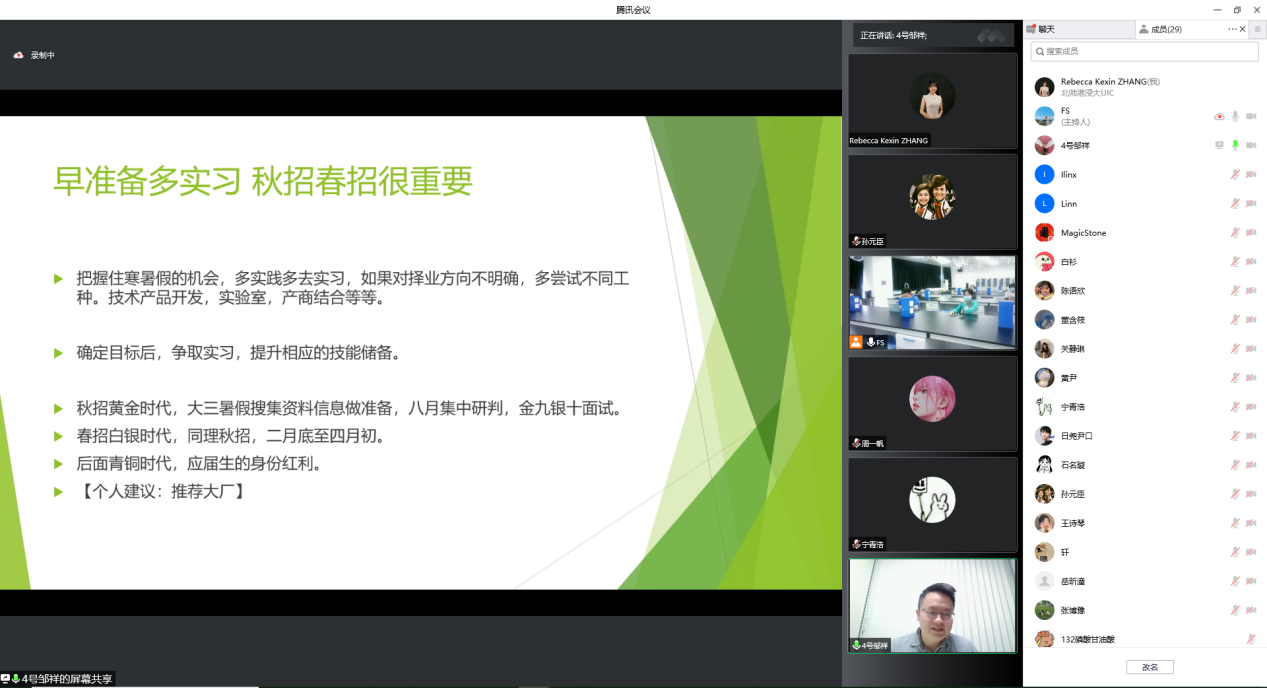This screenshot has height=688, width=1267.
Task: Toggle the green microphone of 4号邹祥
Action: [1236, 145]
